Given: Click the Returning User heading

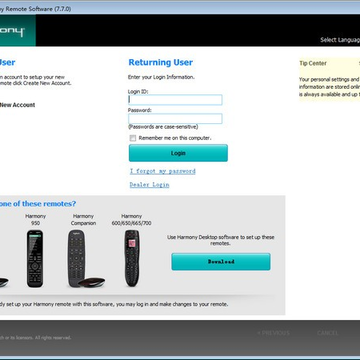Looking at the screenshot, I should click(x=161, y=62).
